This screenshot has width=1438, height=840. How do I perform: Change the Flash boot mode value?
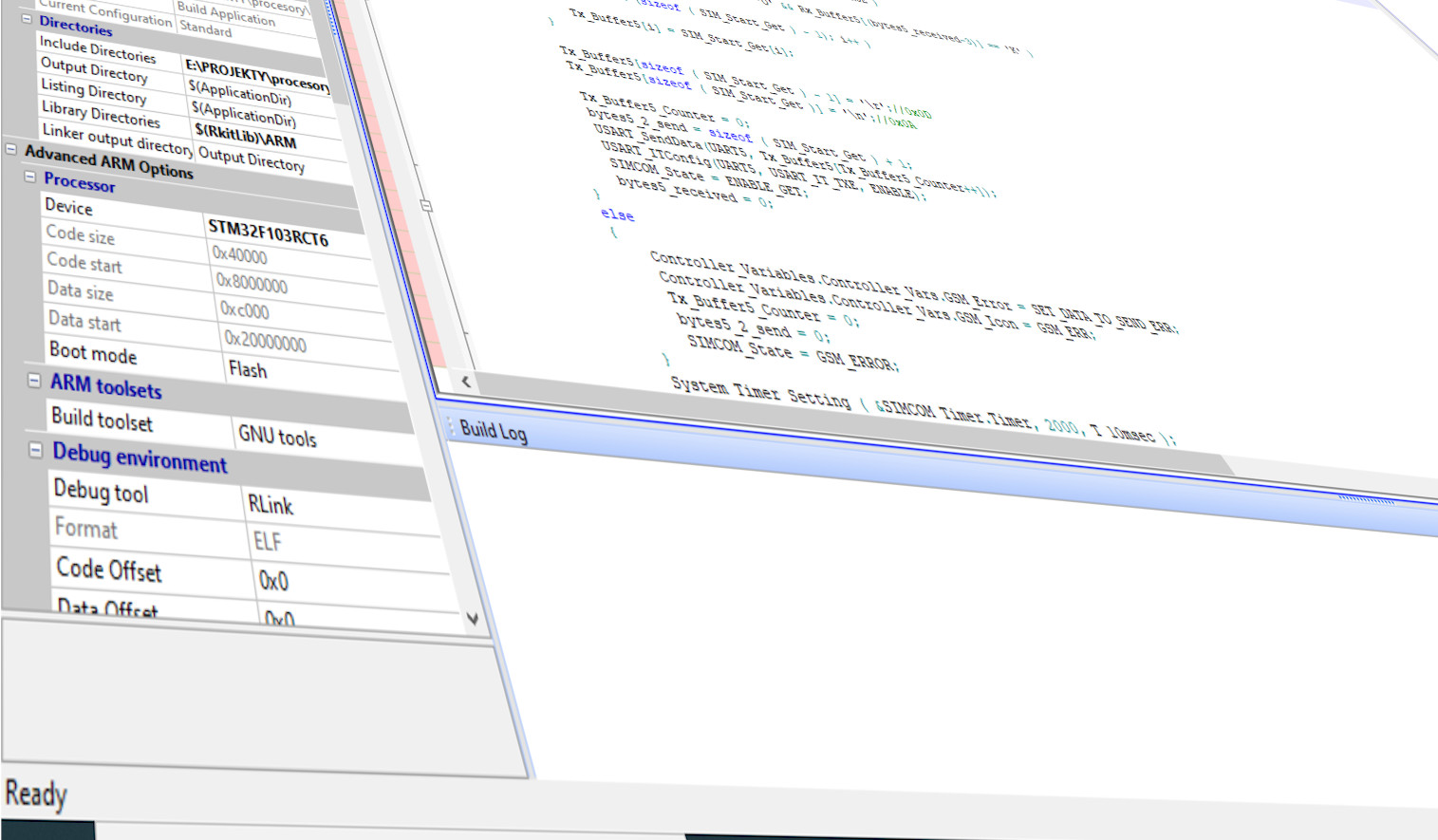[248, 370]
